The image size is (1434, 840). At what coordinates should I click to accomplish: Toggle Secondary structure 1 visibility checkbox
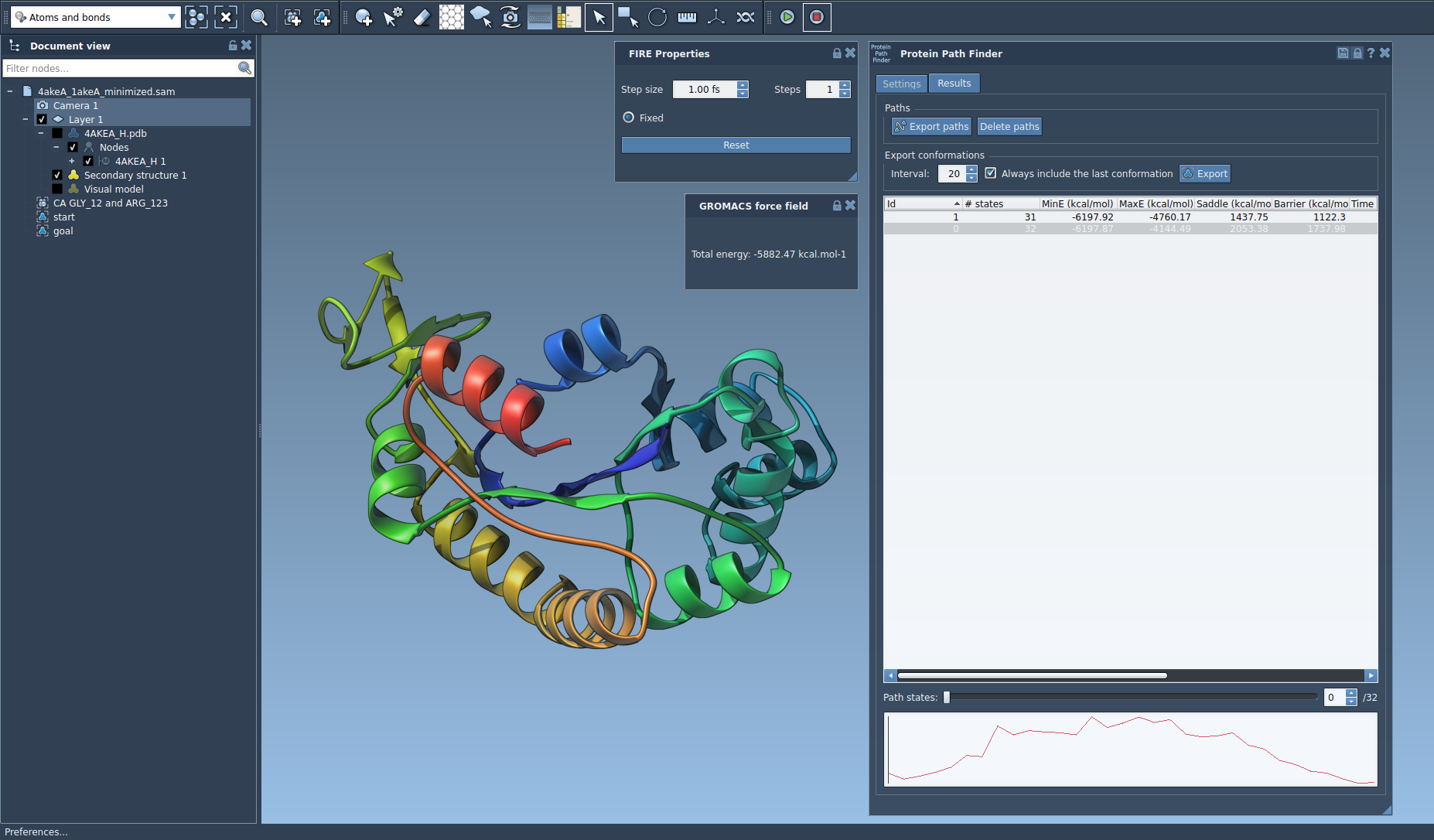click(x=57, y=176)
